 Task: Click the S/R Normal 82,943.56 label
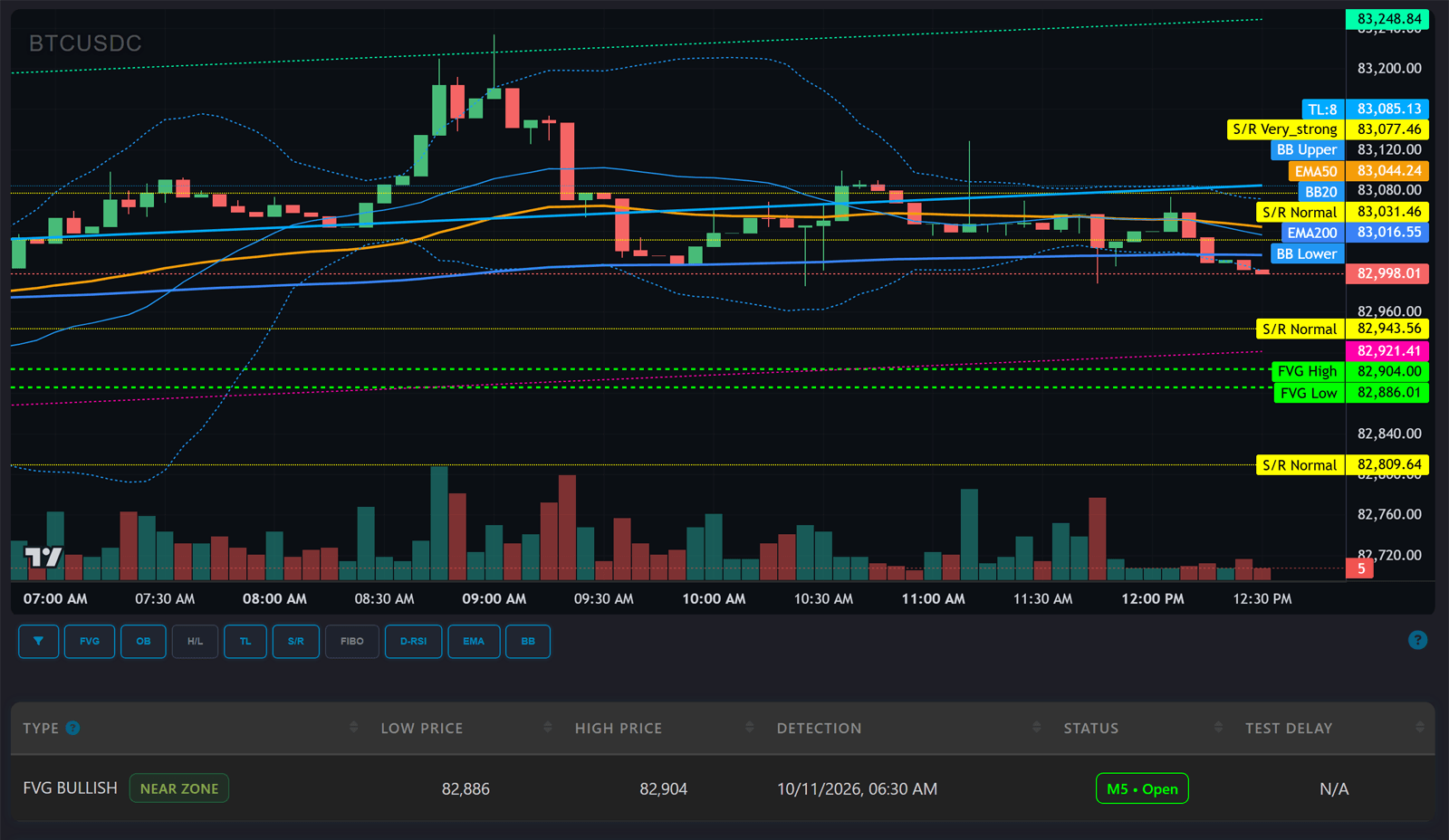click(1343, 329)
